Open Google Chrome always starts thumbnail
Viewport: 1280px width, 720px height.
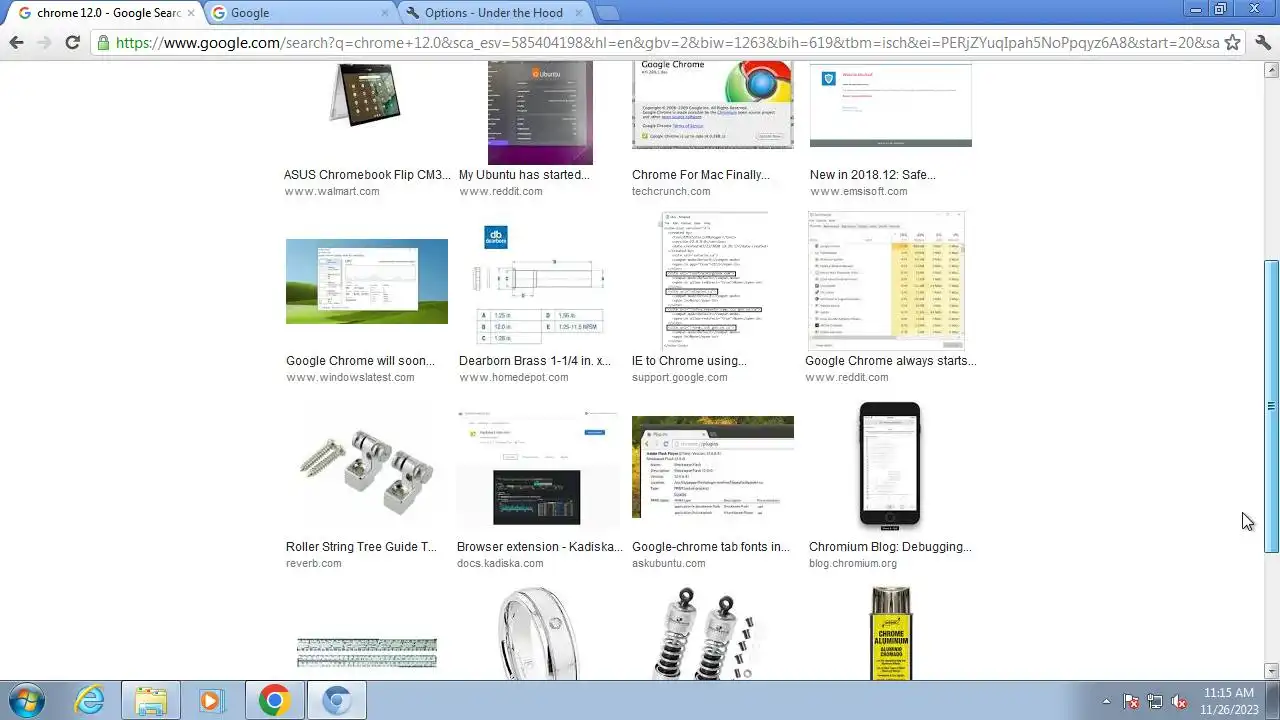point(887,281)
